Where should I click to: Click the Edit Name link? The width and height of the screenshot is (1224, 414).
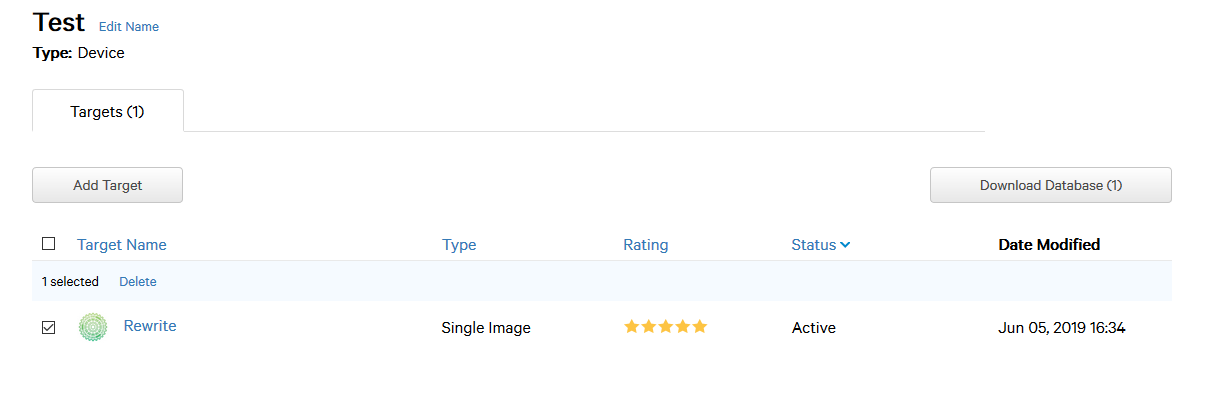[129, 27]
